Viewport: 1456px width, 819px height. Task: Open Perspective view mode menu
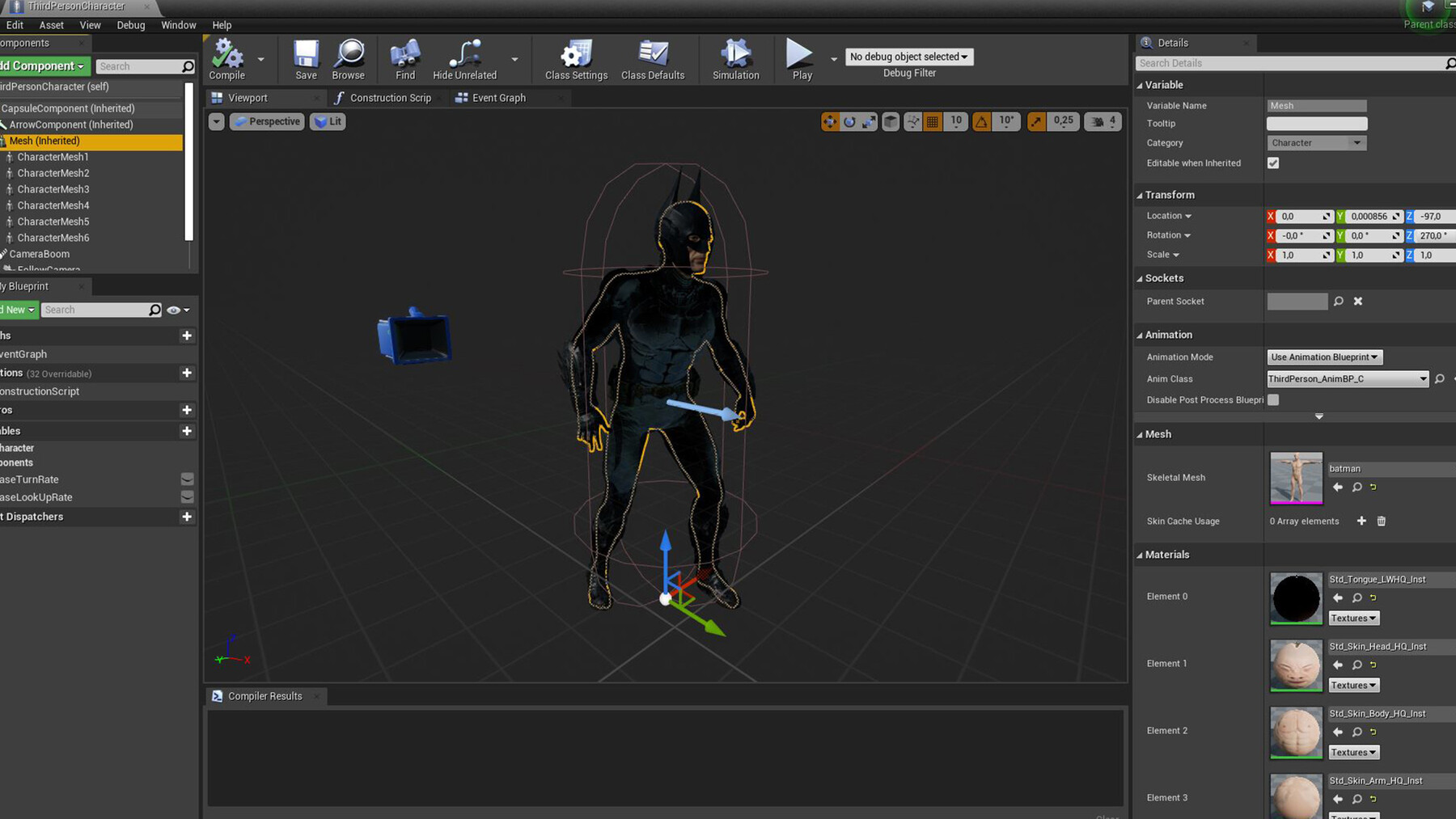click(267, 122)
